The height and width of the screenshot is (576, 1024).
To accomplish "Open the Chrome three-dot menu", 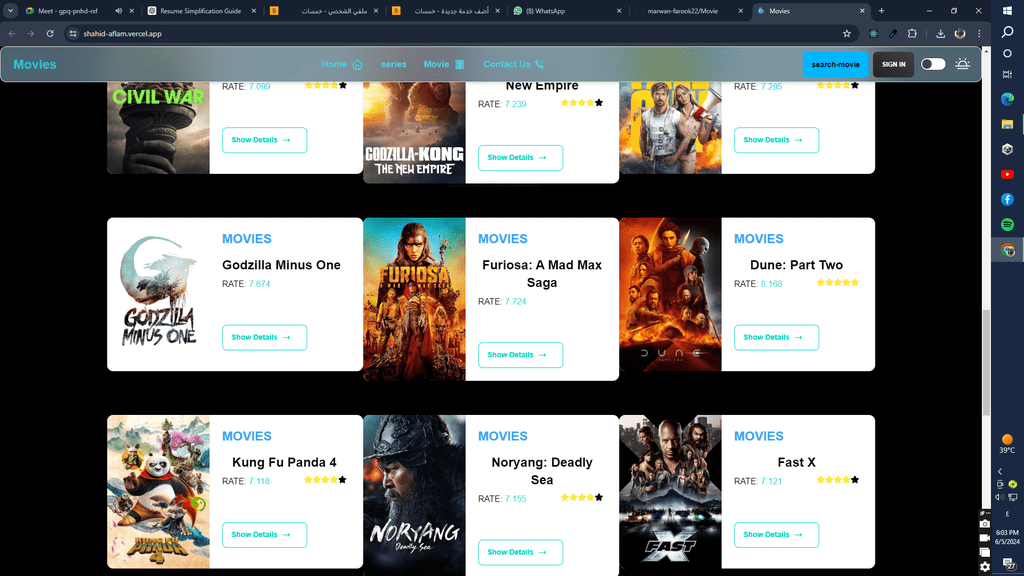I will point(979,33).
